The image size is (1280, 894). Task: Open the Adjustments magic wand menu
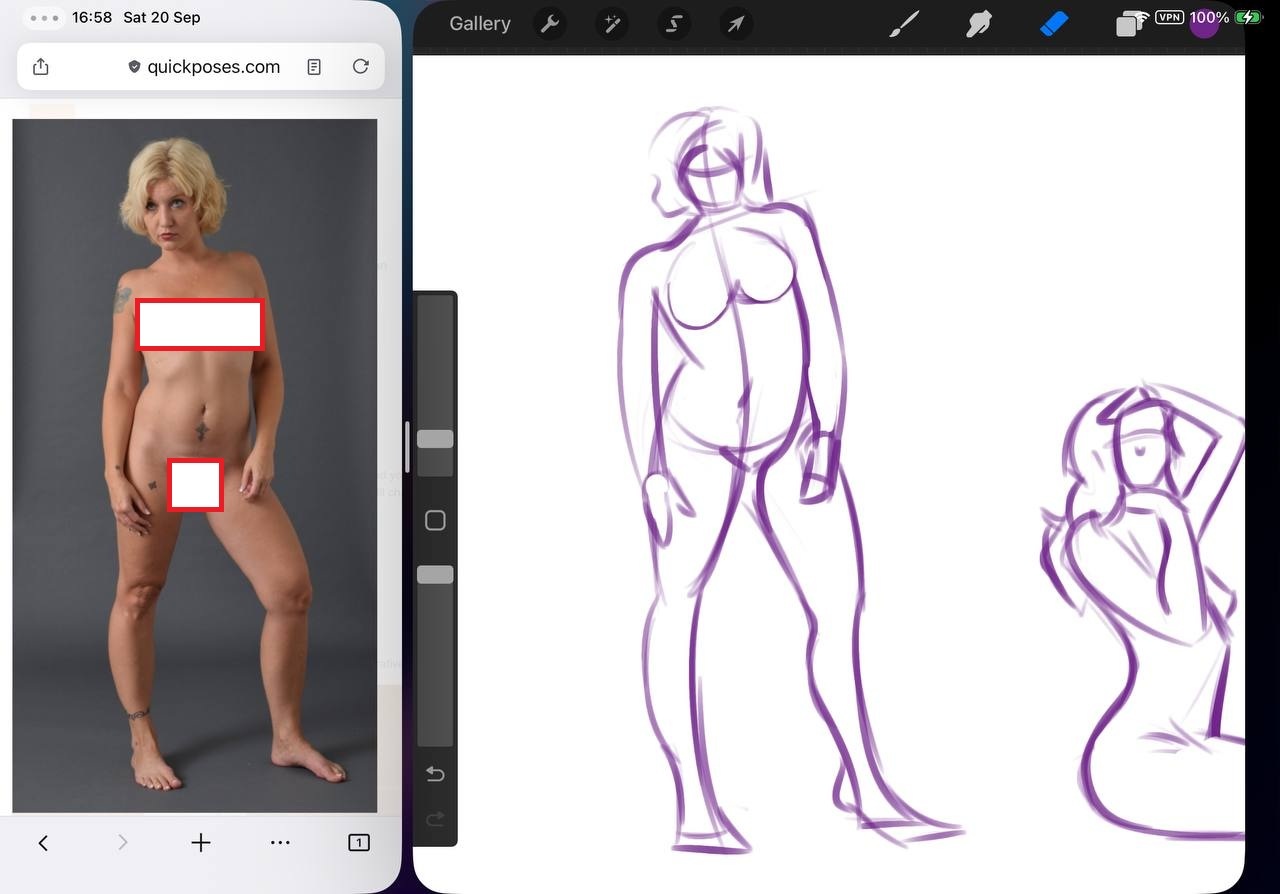tap(611, 24)
